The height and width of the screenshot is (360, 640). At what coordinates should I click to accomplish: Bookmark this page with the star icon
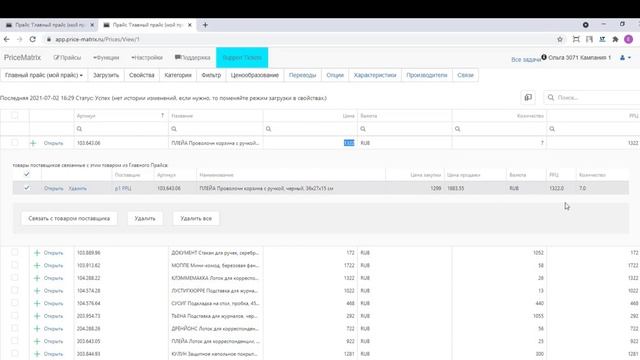pos(560,39)
